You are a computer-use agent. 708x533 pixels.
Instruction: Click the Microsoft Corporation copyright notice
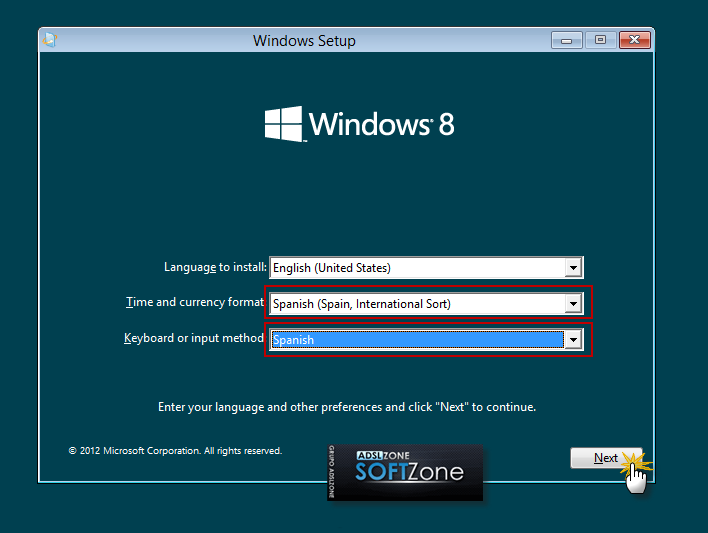175,451
